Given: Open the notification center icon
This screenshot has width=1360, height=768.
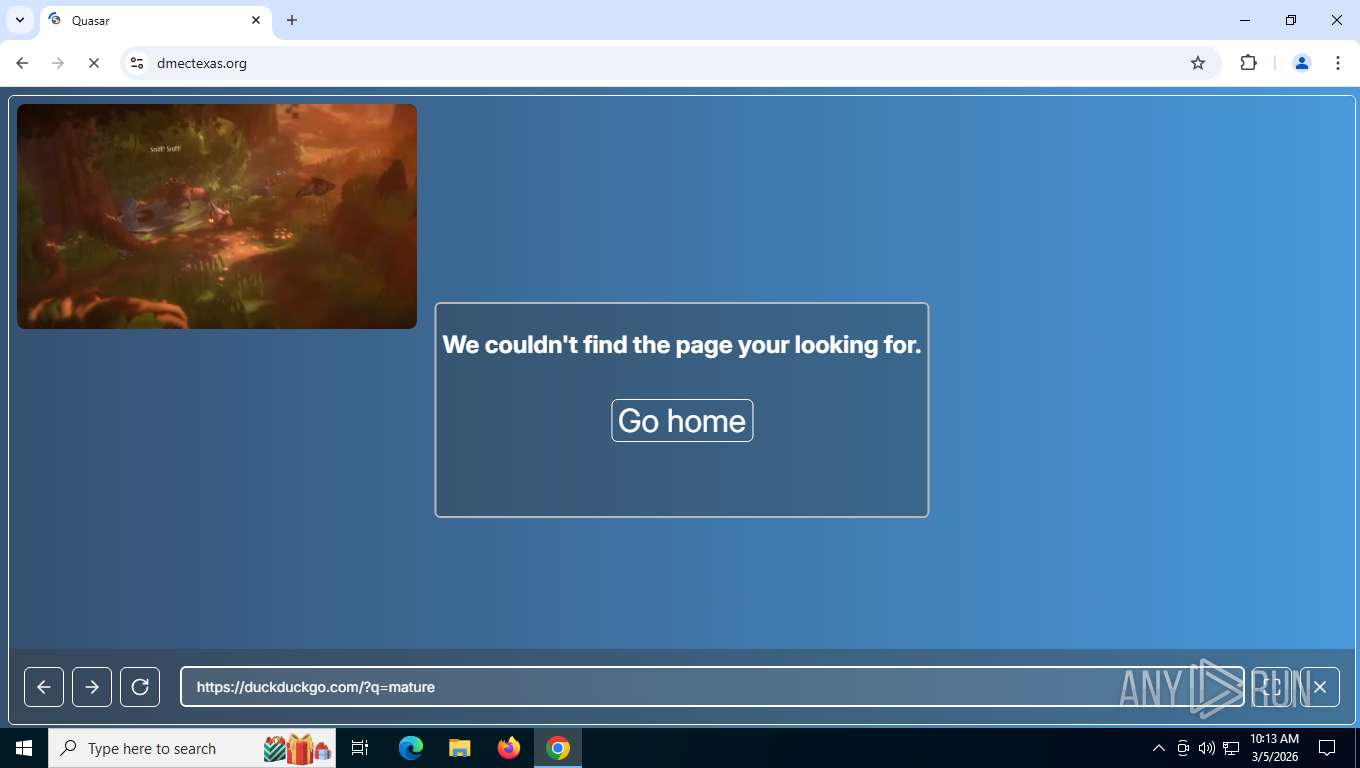Looking at the screenshot, I should tap(1327, 748).
